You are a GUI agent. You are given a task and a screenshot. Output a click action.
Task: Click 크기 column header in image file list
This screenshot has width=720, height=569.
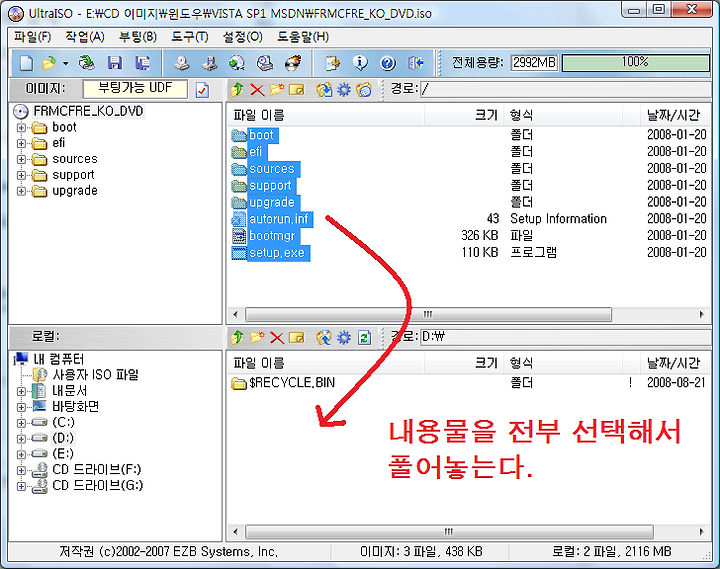464,115
